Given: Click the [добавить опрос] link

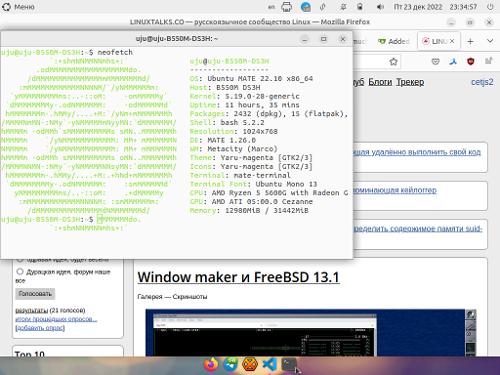Looking at the screenshot, I should (x=40, y=328).
